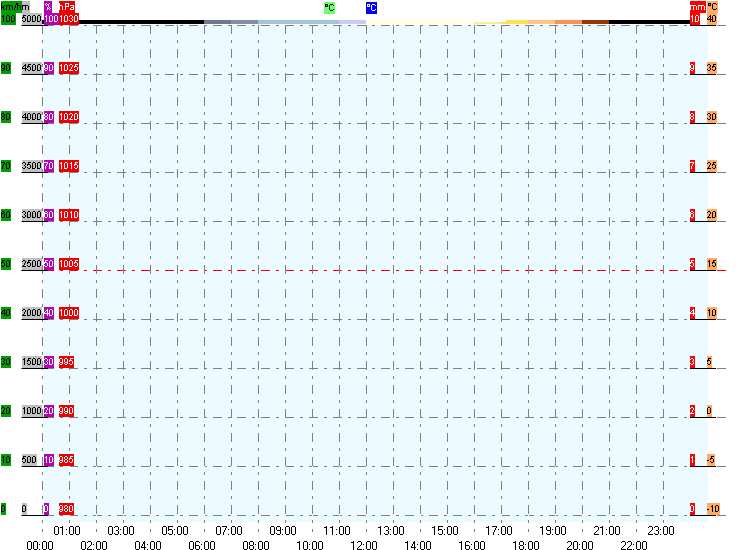Click the grey 1000 altitude label
The image size is (750, 550).
(x=32, y=411)
